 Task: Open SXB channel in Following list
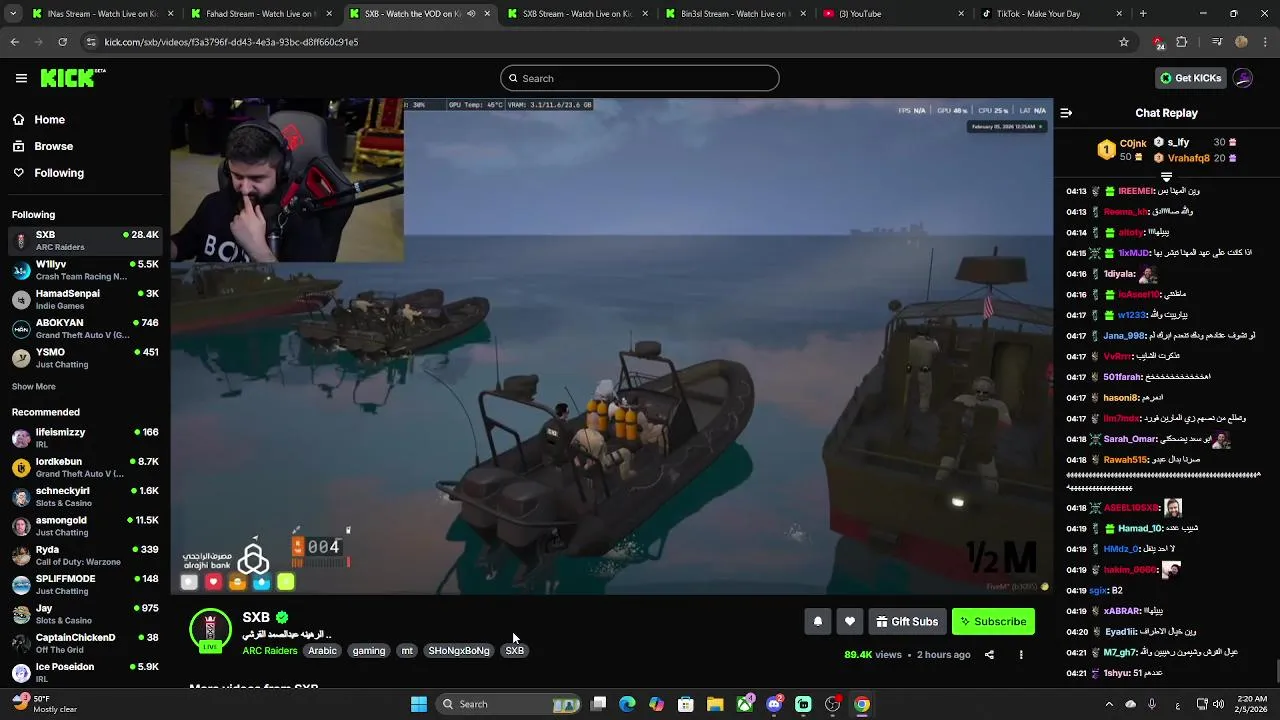85,240
